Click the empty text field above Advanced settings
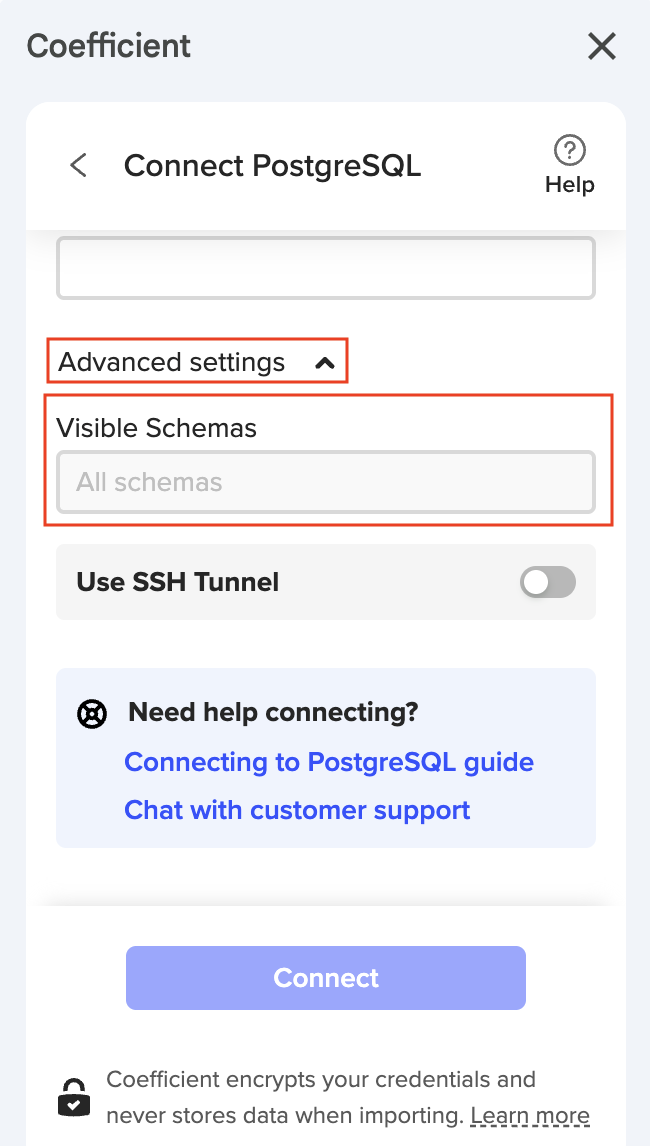650x1146 pixels. [x=326, y=268]
